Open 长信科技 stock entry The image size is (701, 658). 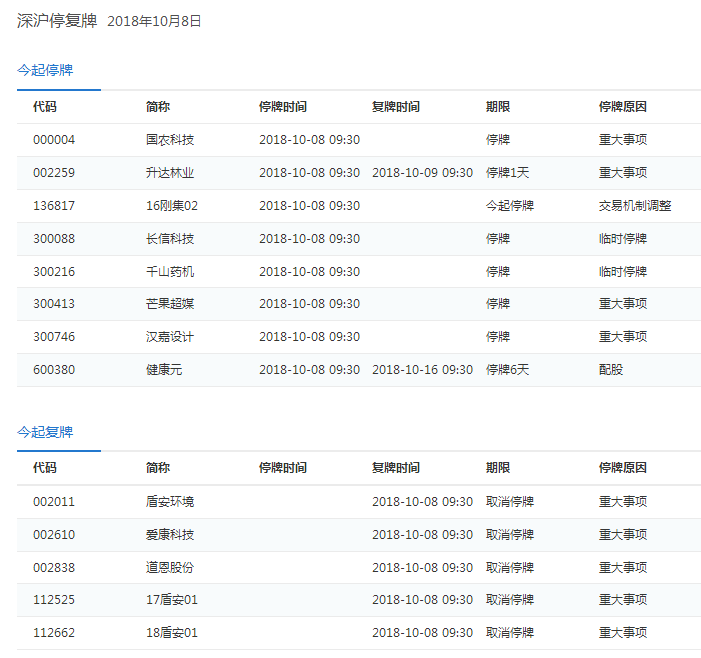170,239
